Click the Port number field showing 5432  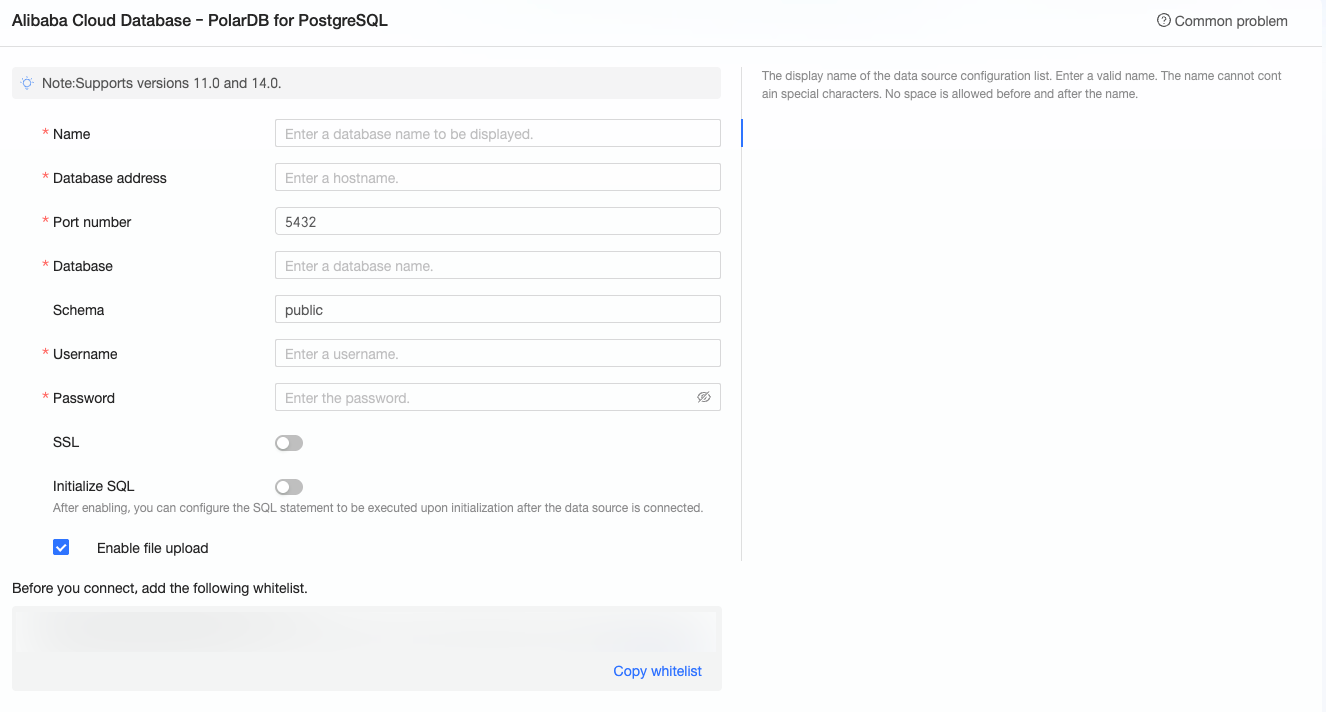click(x=497, y=222)
